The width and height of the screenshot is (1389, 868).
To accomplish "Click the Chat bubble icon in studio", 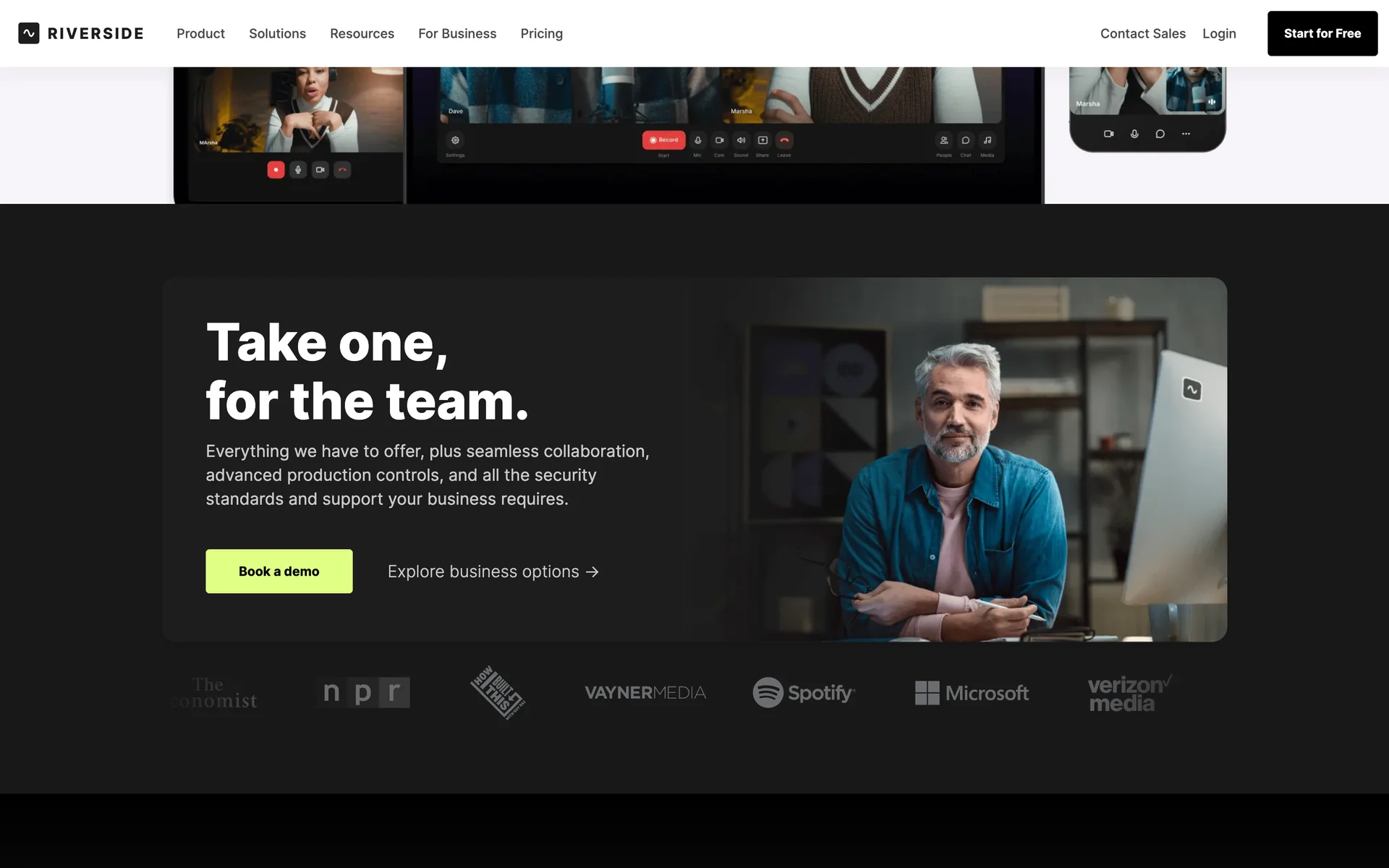I will pyautogui.click(x=965, y=140).
